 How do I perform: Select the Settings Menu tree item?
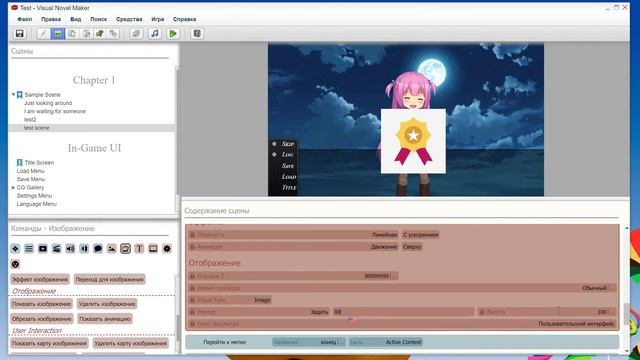(x=34, y=196)
